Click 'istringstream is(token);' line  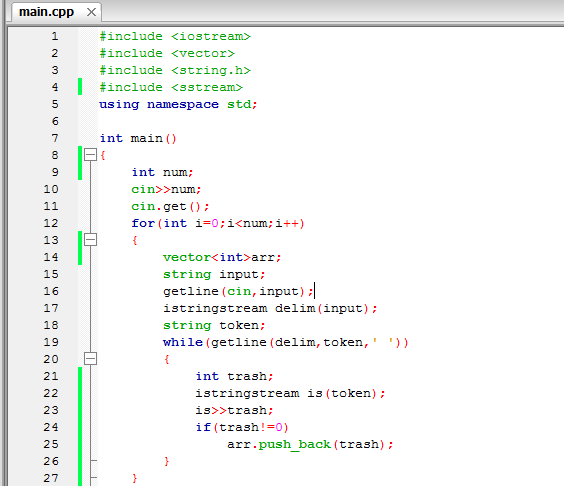[290, 393]
